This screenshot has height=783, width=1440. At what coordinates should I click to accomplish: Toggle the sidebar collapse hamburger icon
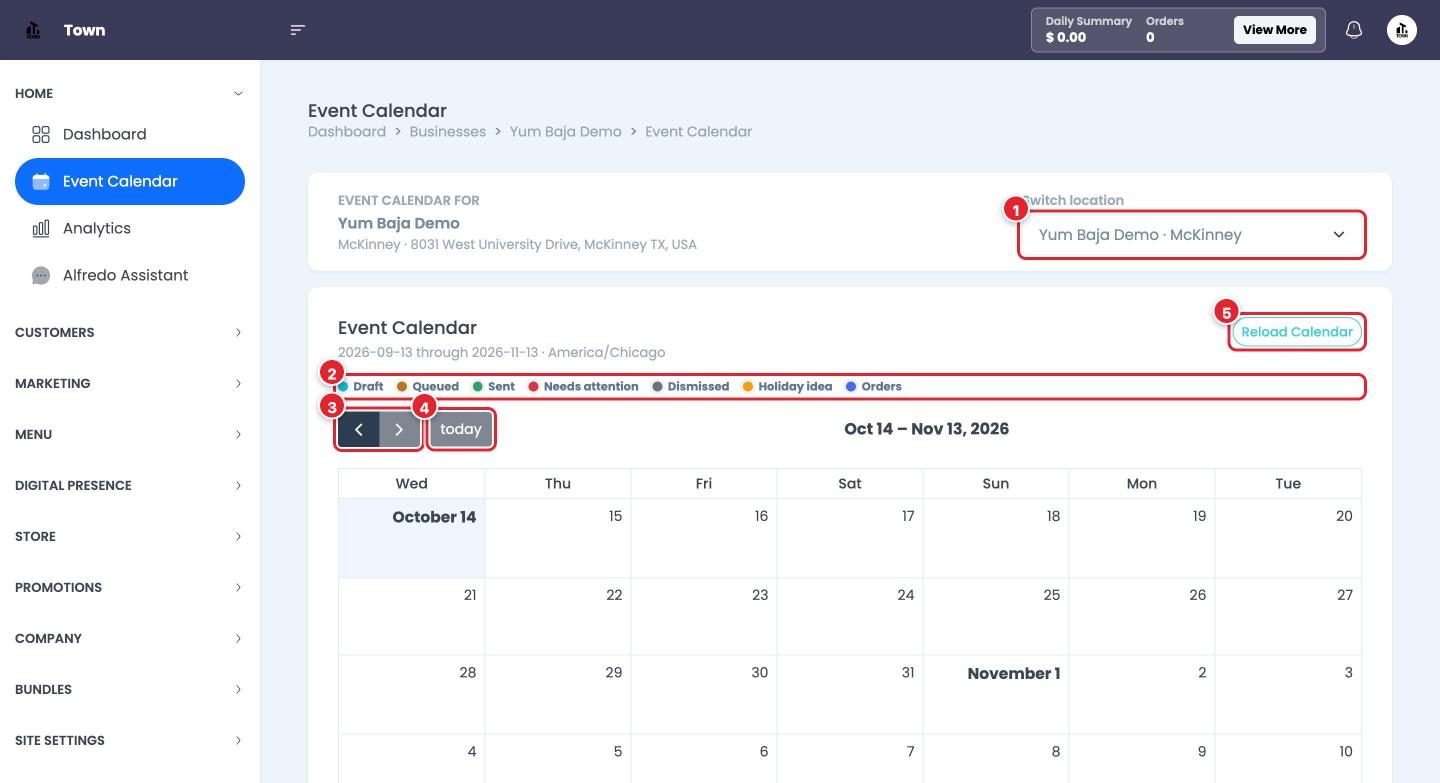tap(297, 30)
